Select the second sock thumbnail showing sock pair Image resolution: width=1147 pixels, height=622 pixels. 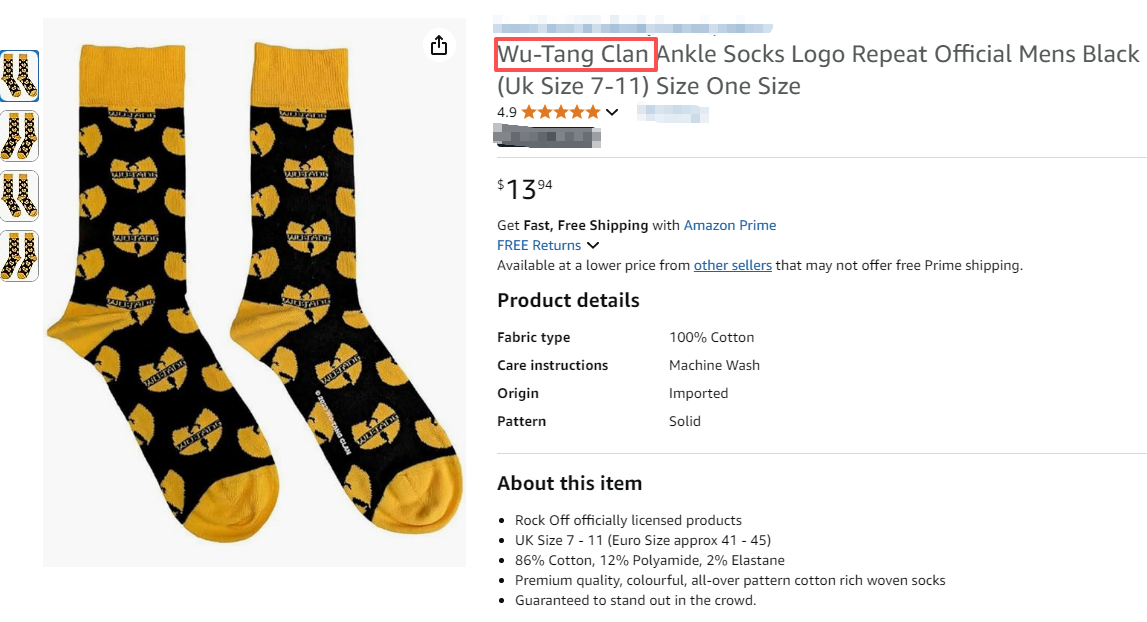pos(22,136)
